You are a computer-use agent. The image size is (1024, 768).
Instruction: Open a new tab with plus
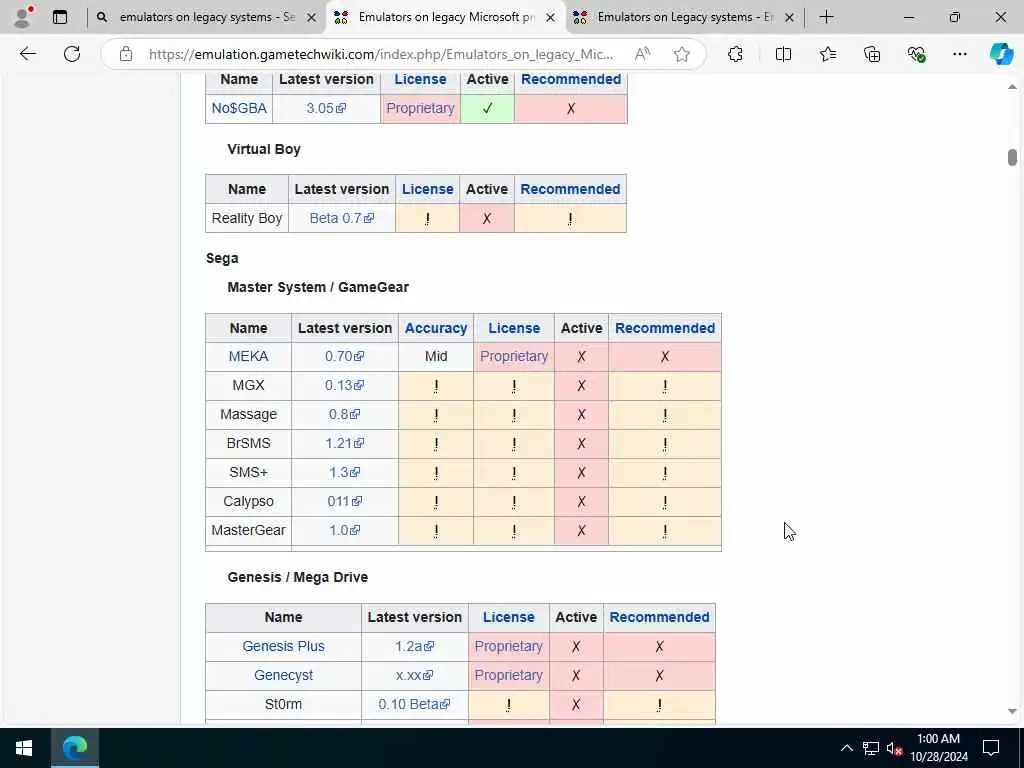coord(826,17)
